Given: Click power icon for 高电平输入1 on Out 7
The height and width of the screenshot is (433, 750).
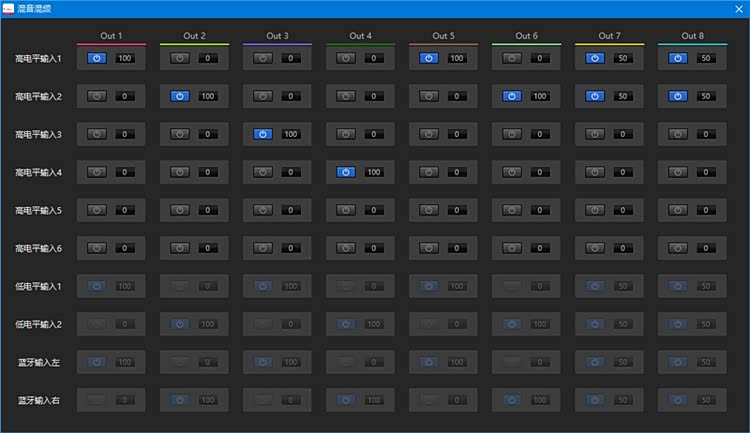Looking at the screenshot, I should [595, 59].
